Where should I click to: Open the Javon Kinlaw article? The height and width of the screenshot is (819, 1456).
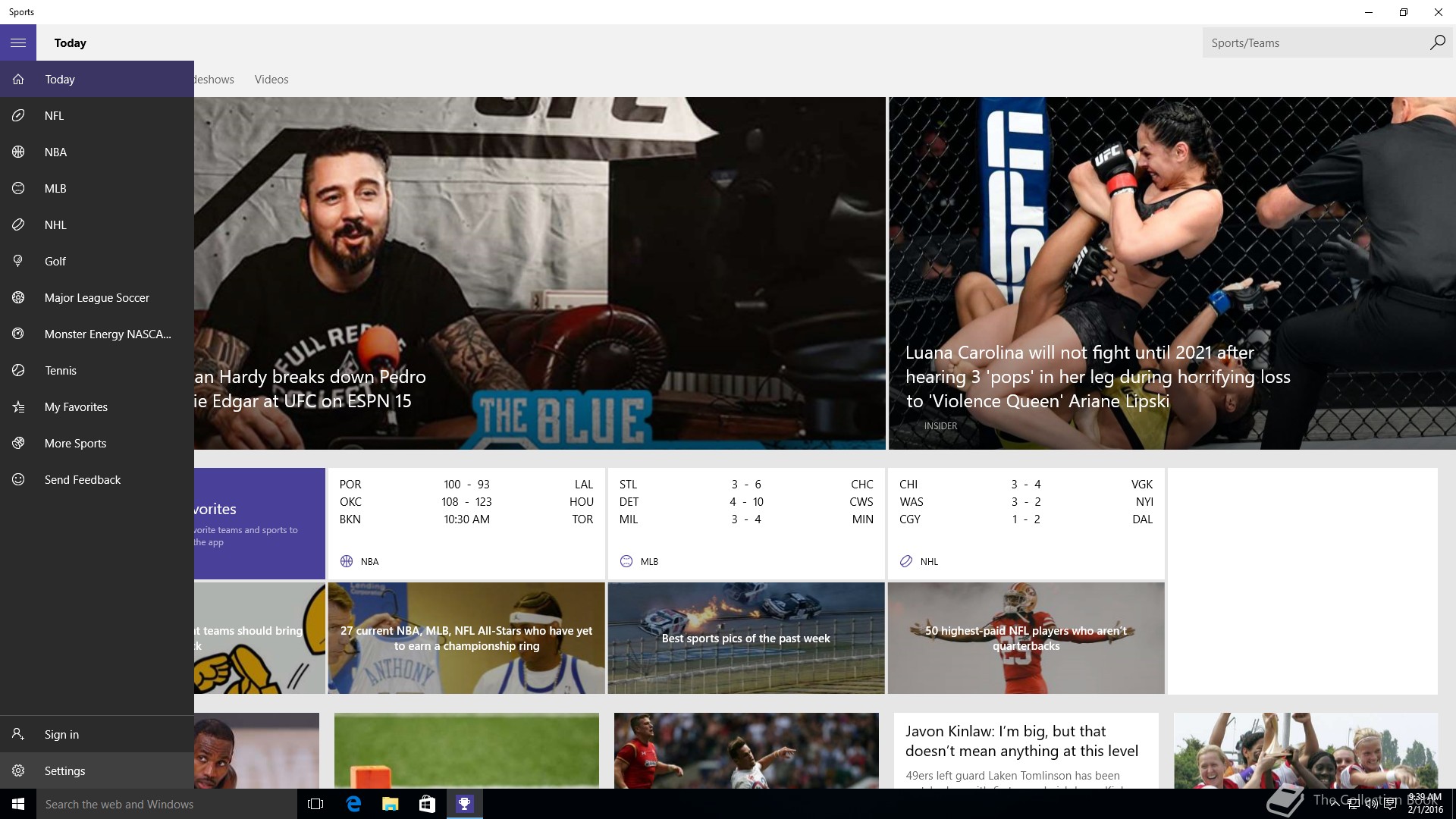[1026, 751]
